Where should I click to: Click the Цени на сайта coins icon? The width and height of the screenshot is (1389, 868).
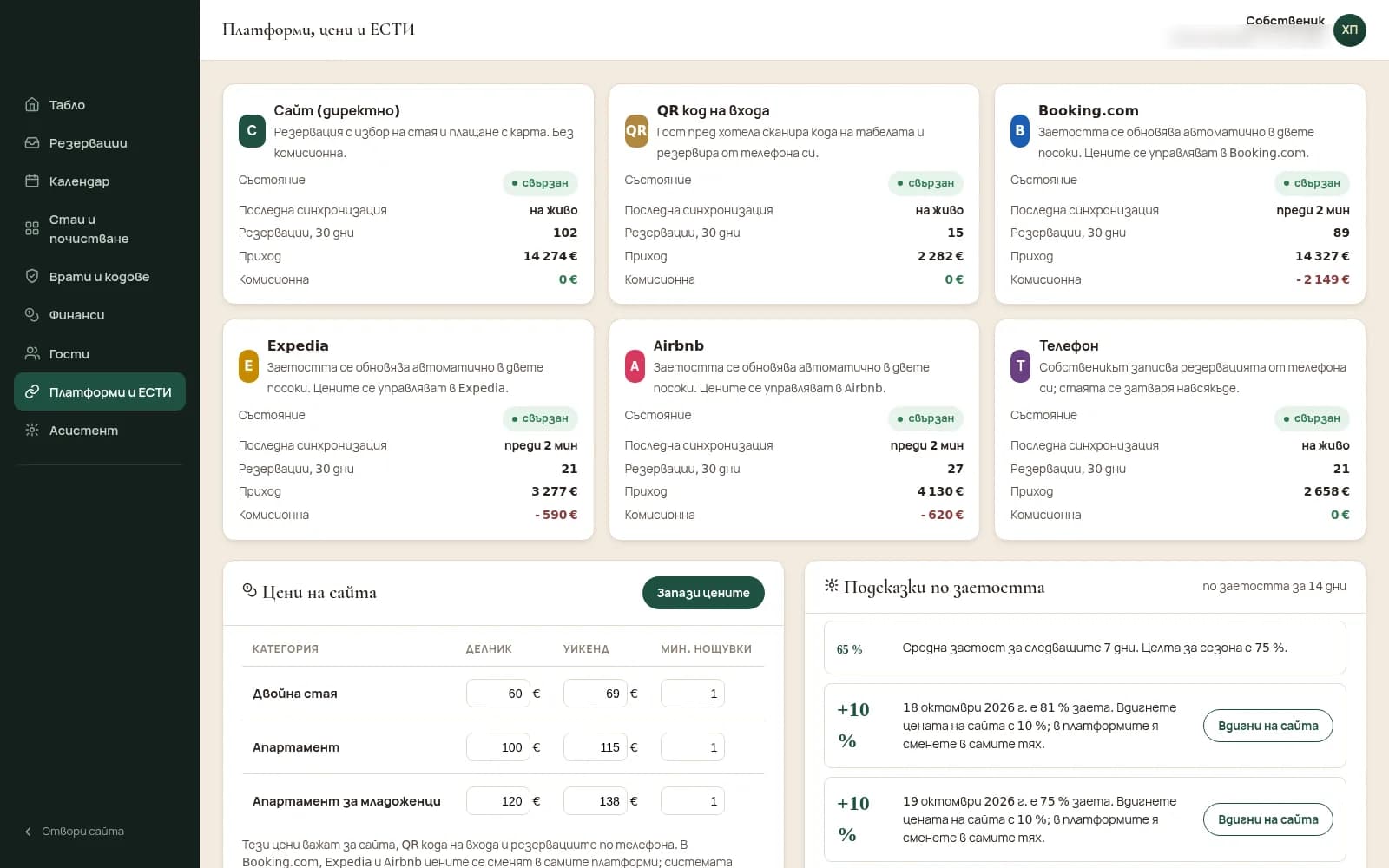(250, 591)
